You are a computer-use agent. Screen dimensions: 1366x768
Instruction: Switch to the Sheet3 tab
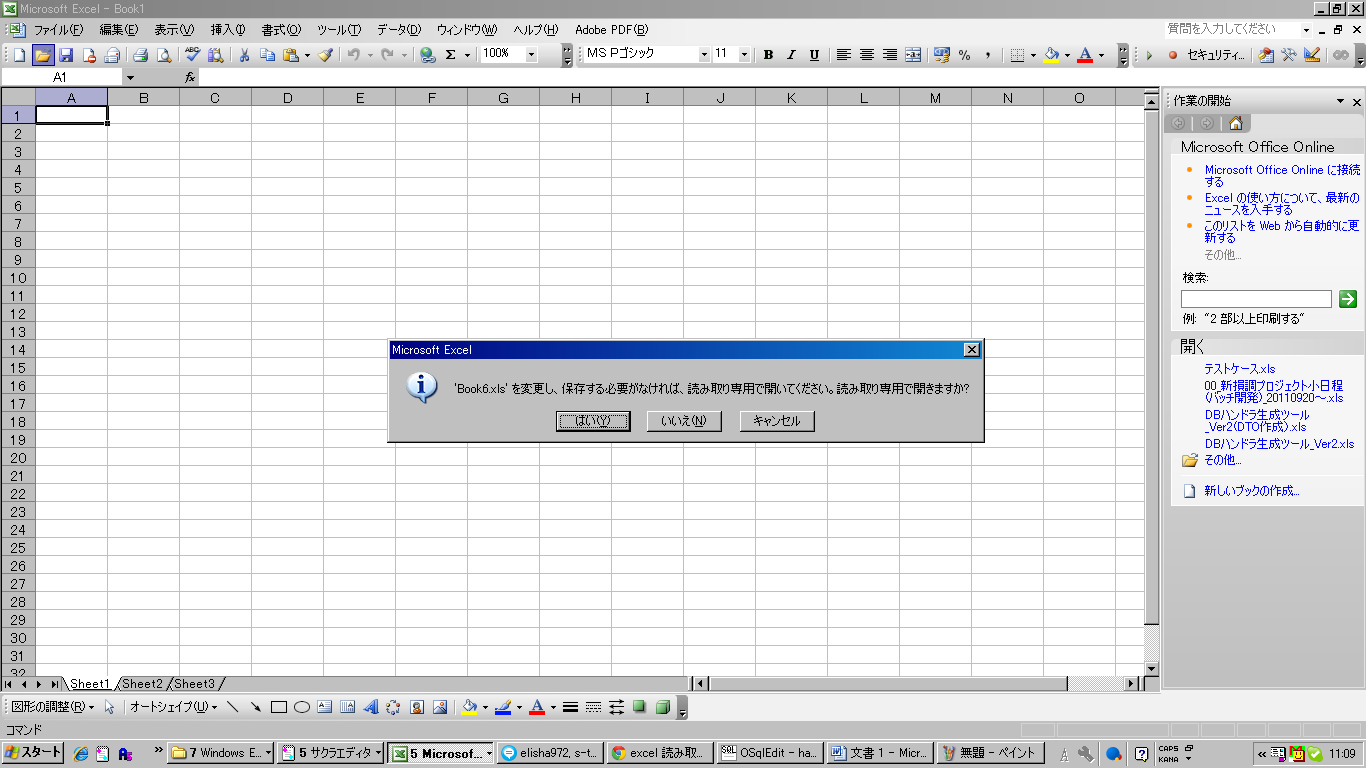[194, 684]
